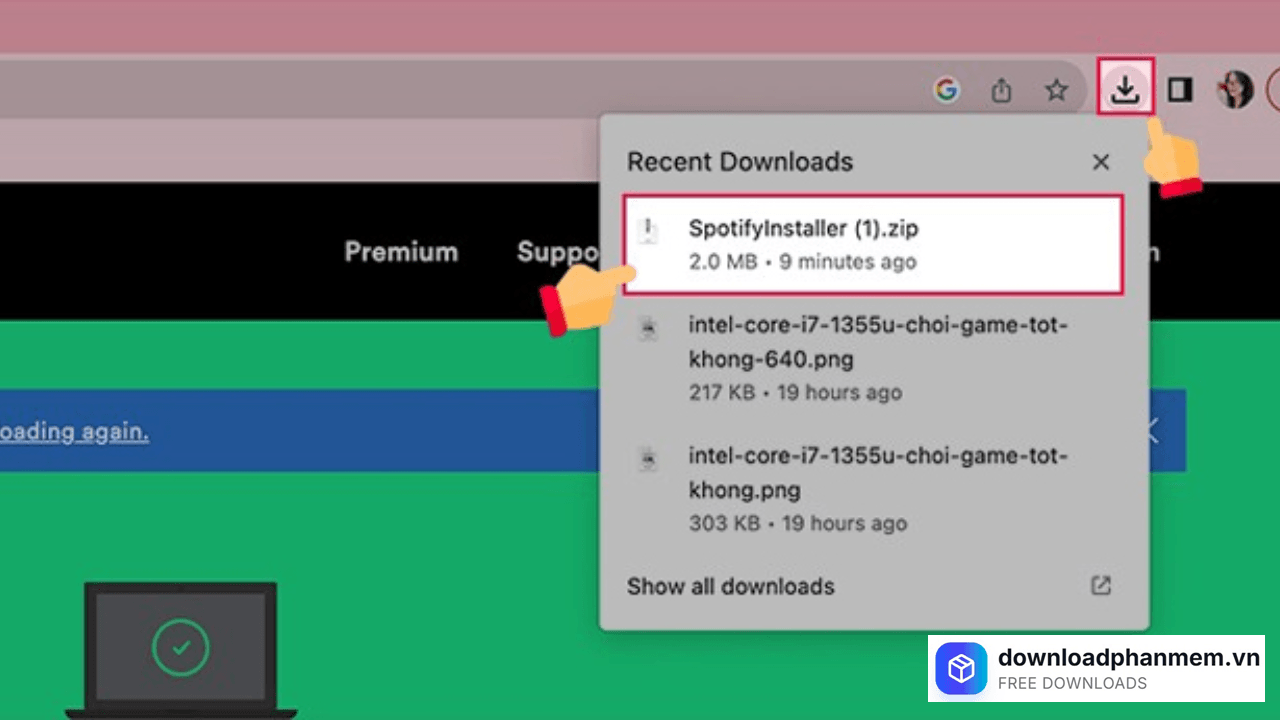Show all downloads
The width and height of the screenshot is (1280, 720).
(730, 587)
